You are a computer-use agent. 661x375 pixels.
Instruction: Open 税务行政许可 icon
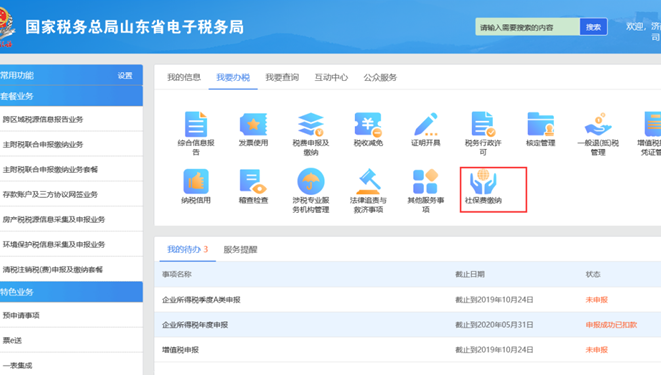(483, 124)
